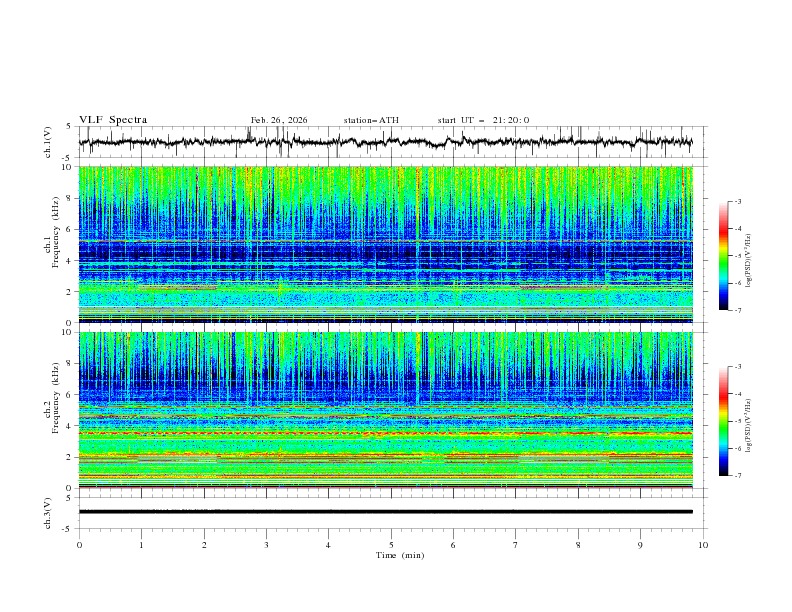Click the time axis tick label '5'
The image size is (792, 612).
coord(391,545)
